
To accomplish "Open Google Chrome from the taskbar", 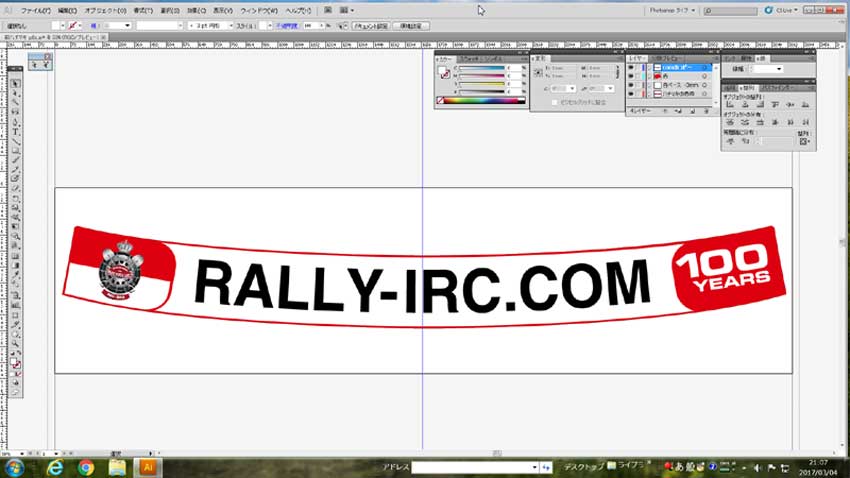I will (x=86, y=467).
